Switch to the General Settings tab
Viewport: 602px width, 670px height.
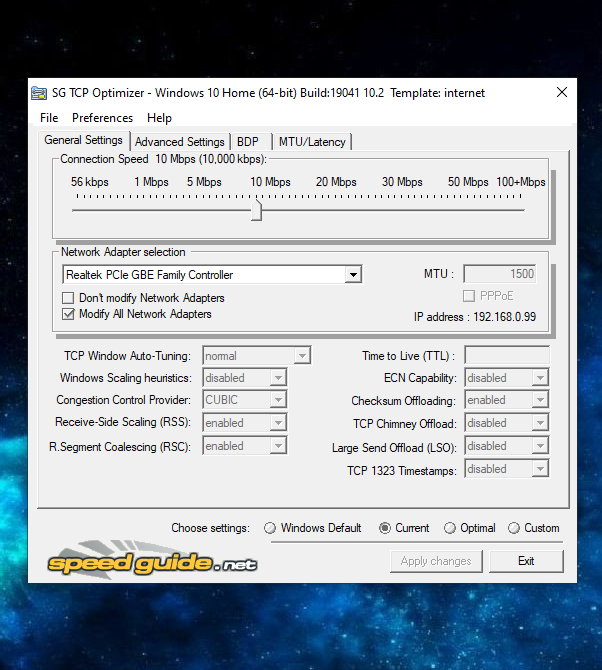(84, 140)
